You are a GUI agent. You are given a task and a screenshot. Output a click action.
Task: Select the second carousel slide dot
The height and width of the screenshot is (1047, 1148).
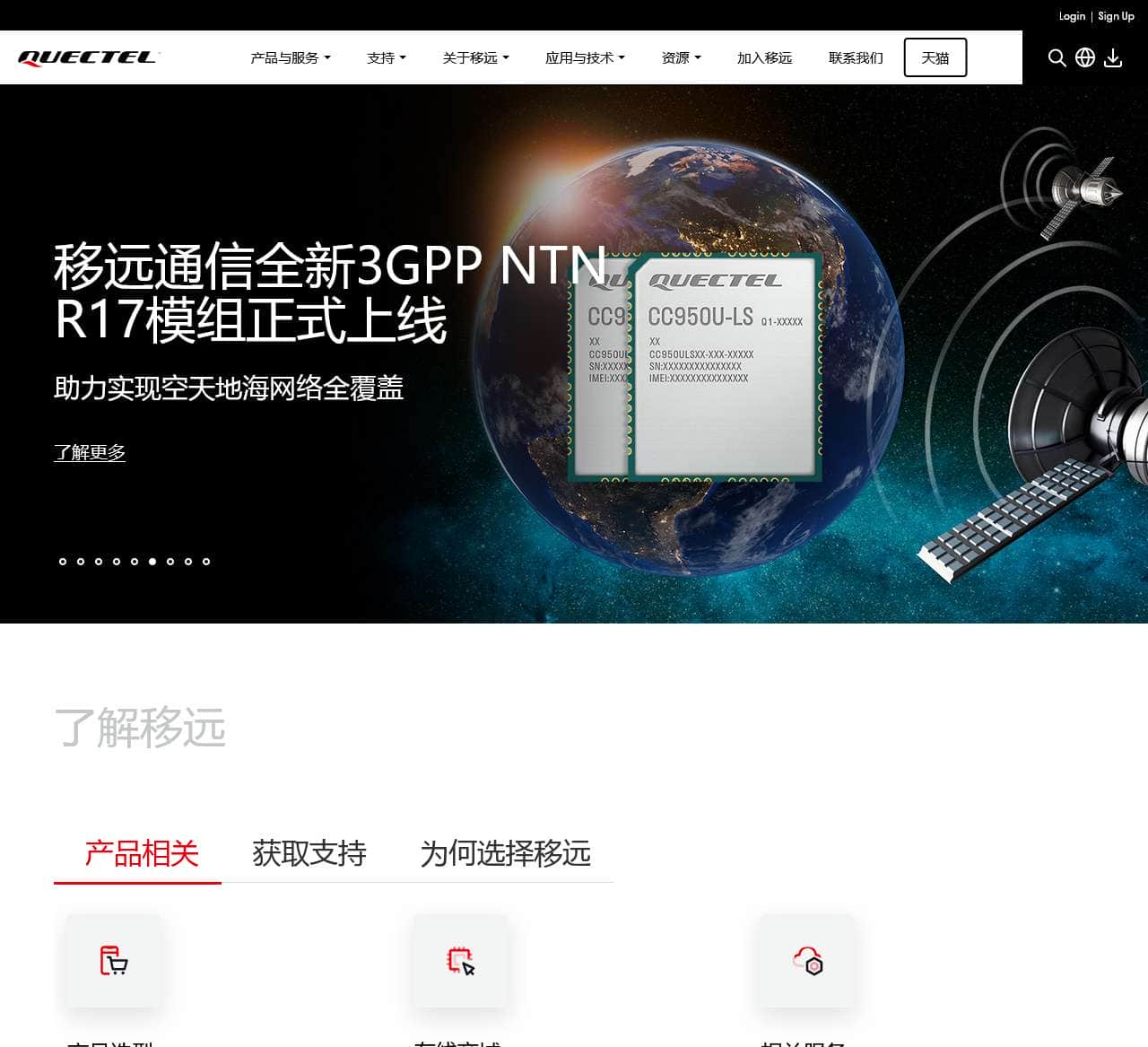(x=81, y=562)
